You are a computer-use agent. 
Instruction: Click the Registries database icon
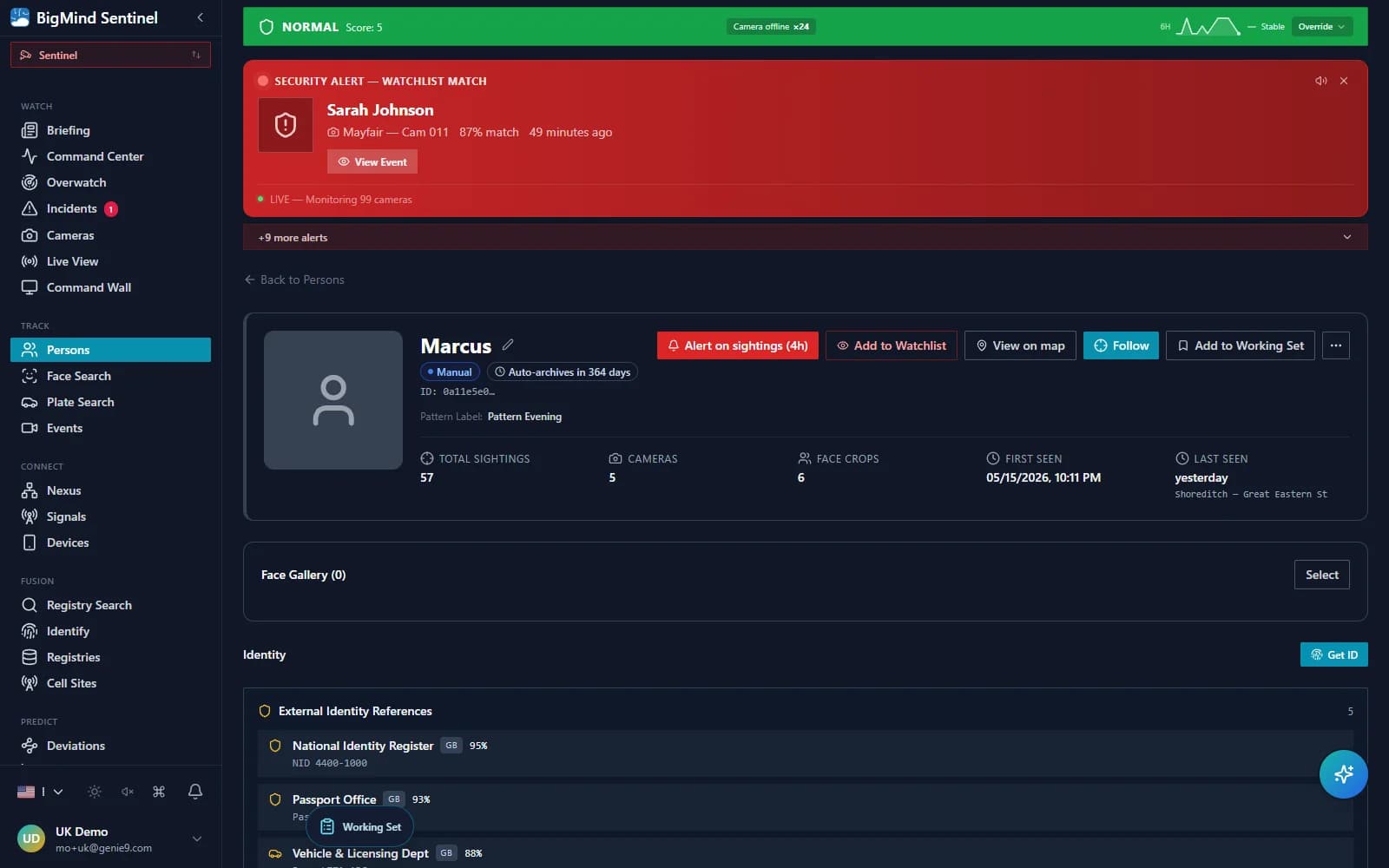pos(30,657)
